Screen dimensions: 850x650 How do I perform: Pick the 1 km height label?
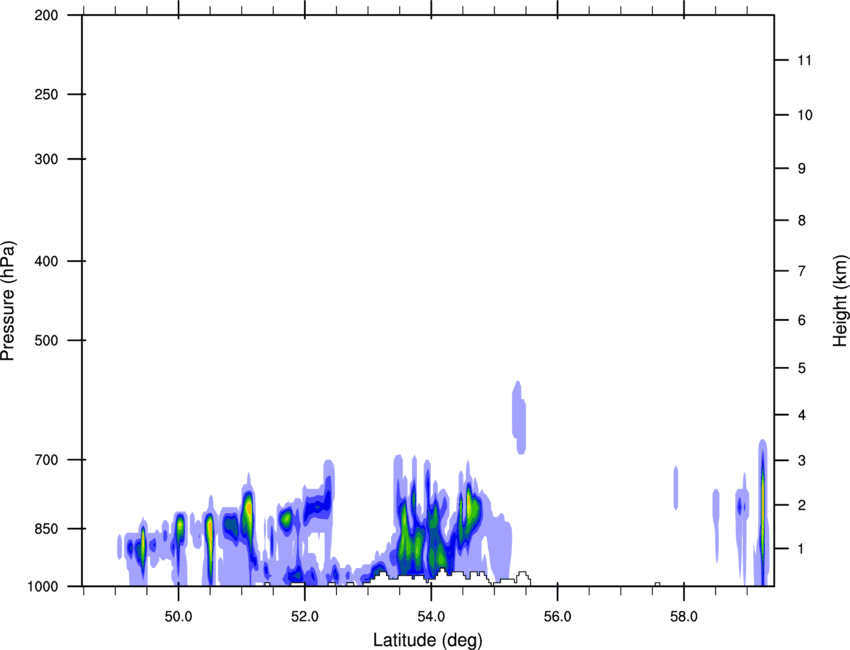801,549
